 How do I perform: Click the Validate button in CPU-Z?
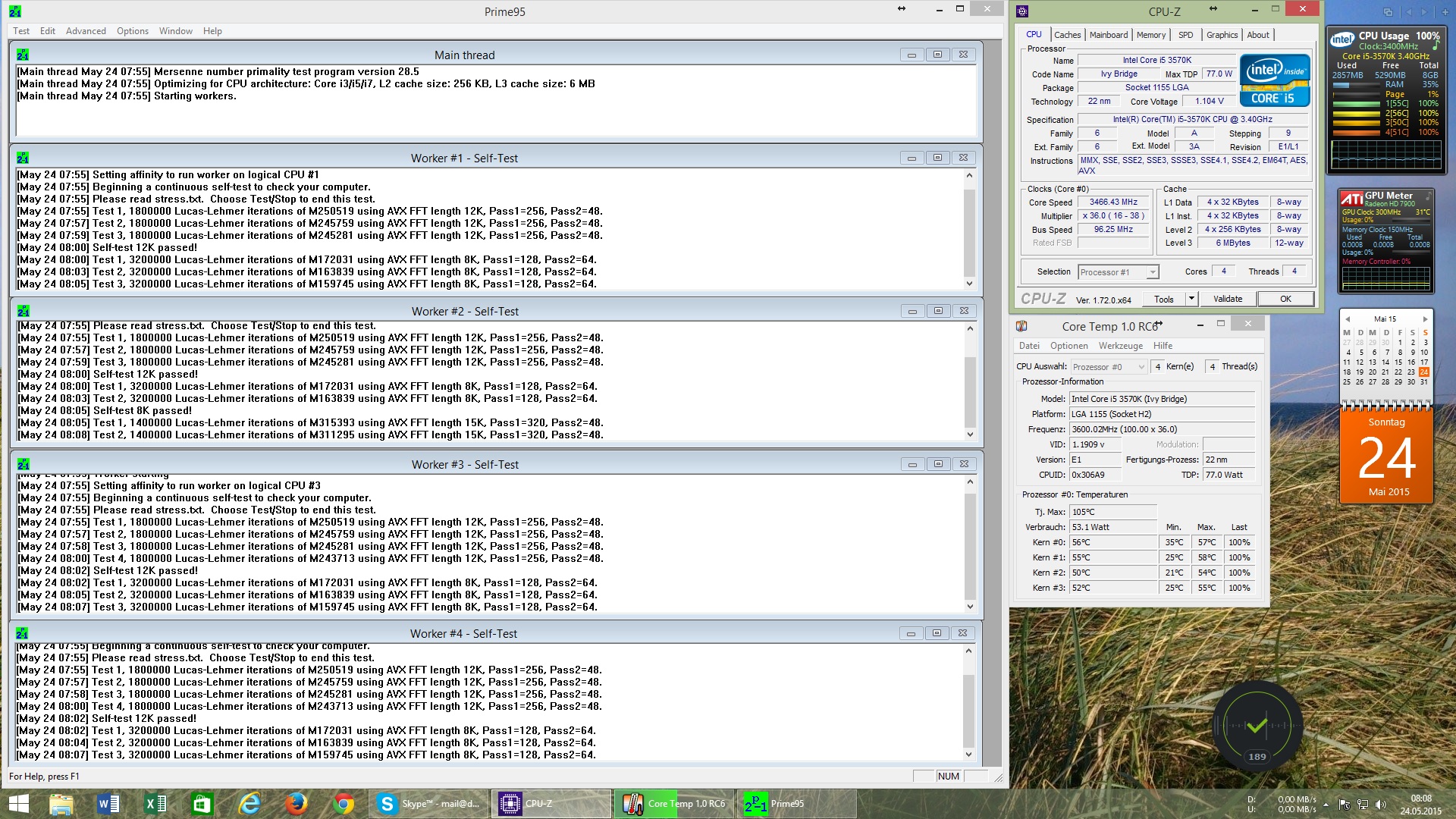click(1227, 299)
